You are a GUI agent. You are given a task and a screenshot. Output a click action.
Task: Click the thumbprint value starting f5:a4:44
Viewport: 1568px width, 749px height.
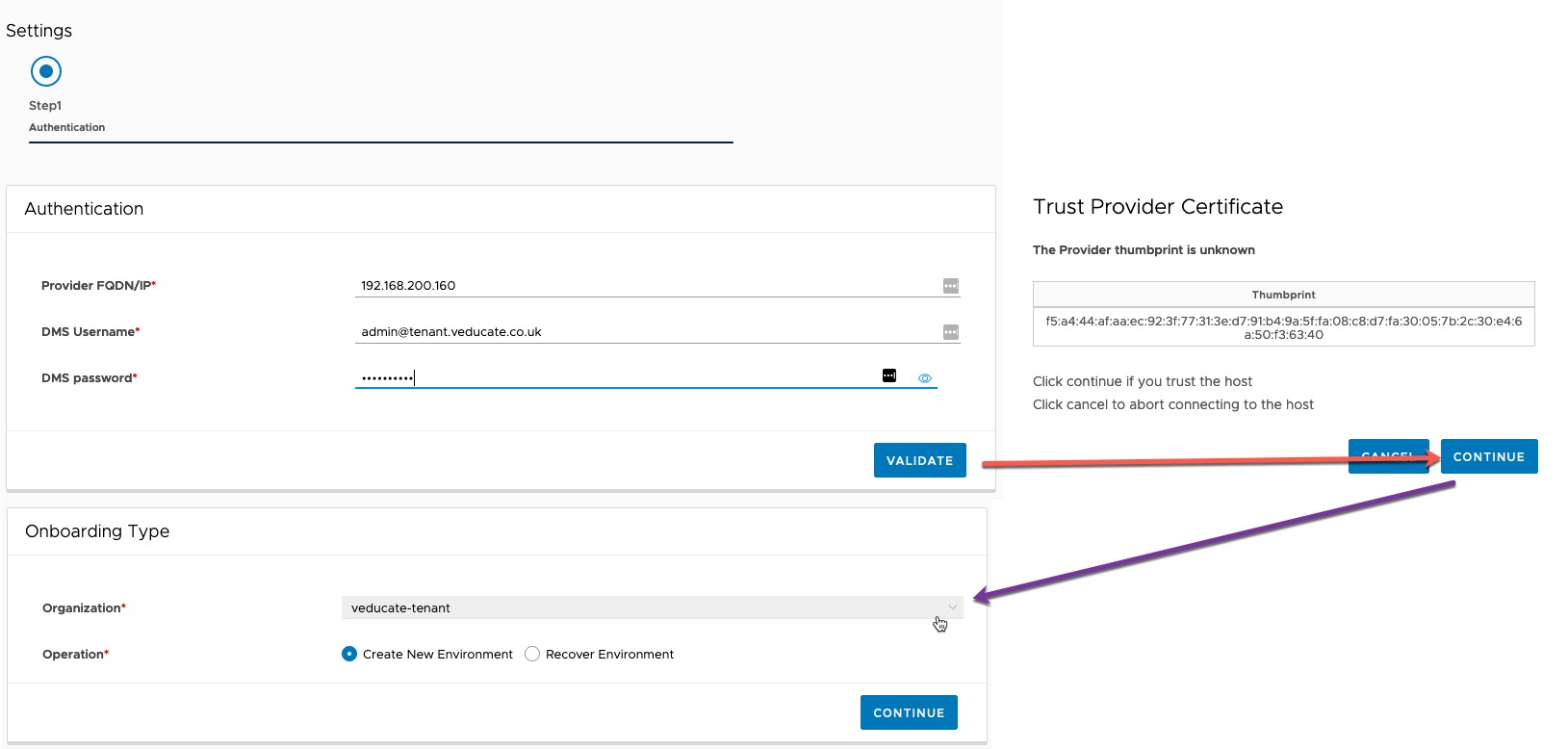click(1283, 327)
